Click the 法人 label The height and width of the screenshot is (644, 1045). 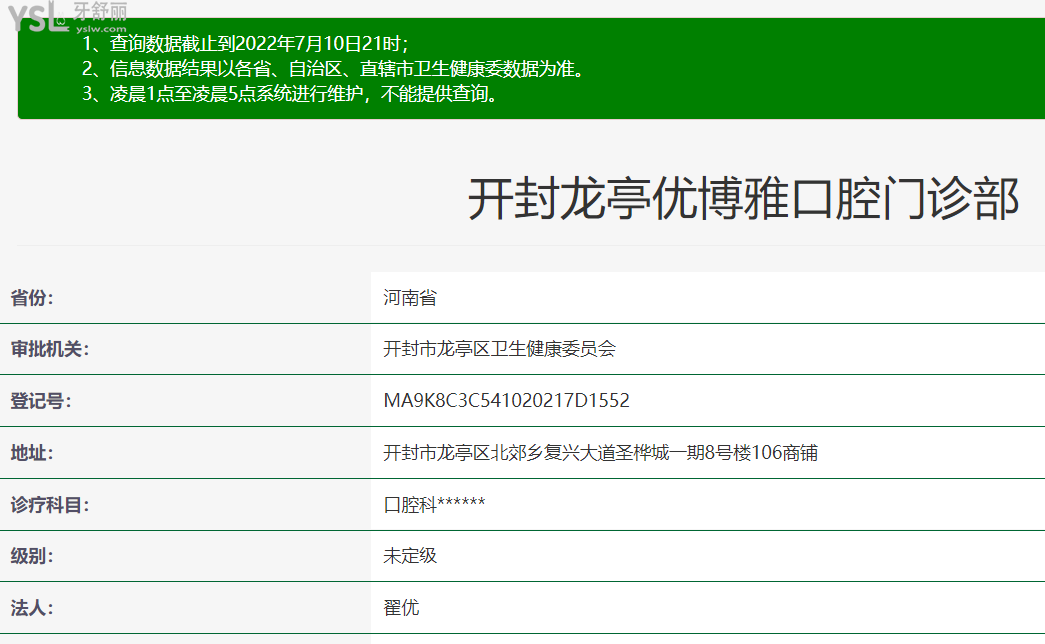pyautogui.click(x=32, y=607)
